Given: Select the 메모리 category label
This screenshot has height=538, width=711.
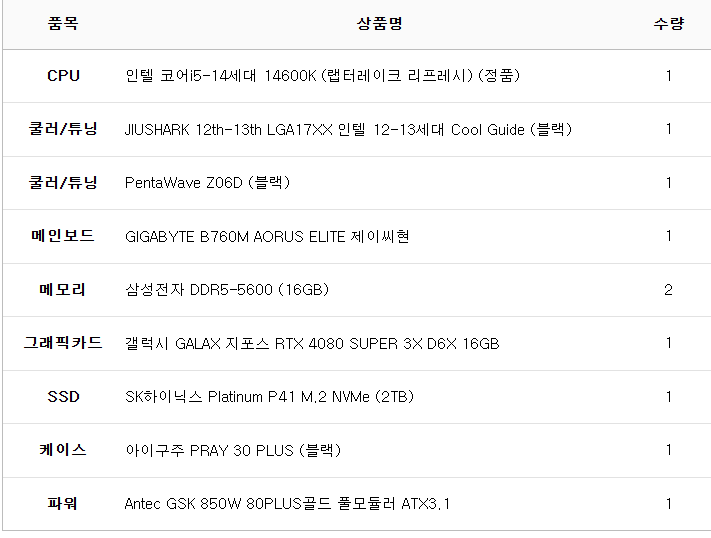Looking at the screenshot, I should tap(63, 290).
